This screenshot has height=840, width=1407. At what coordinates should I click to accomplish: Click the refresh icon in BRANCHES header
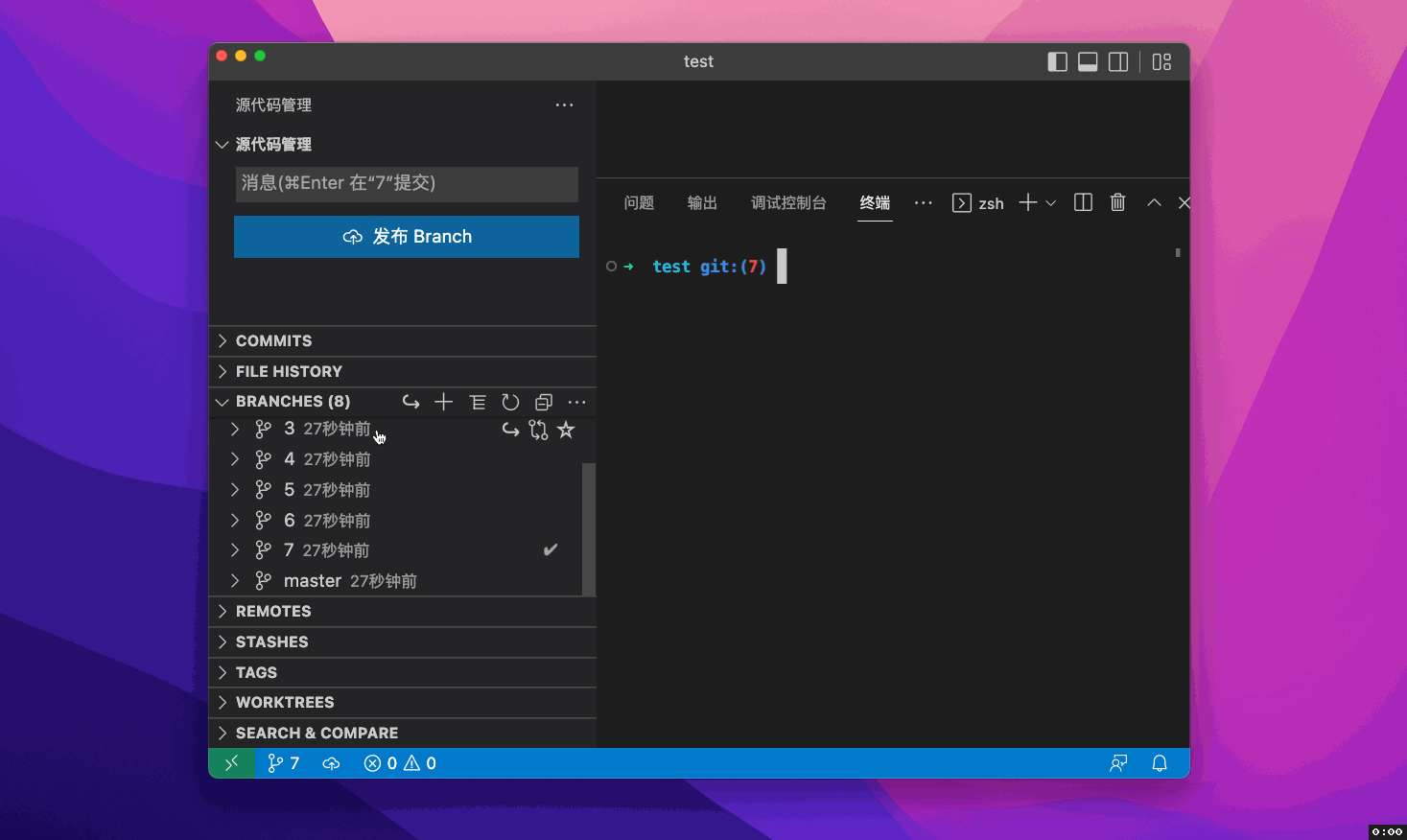510,402
